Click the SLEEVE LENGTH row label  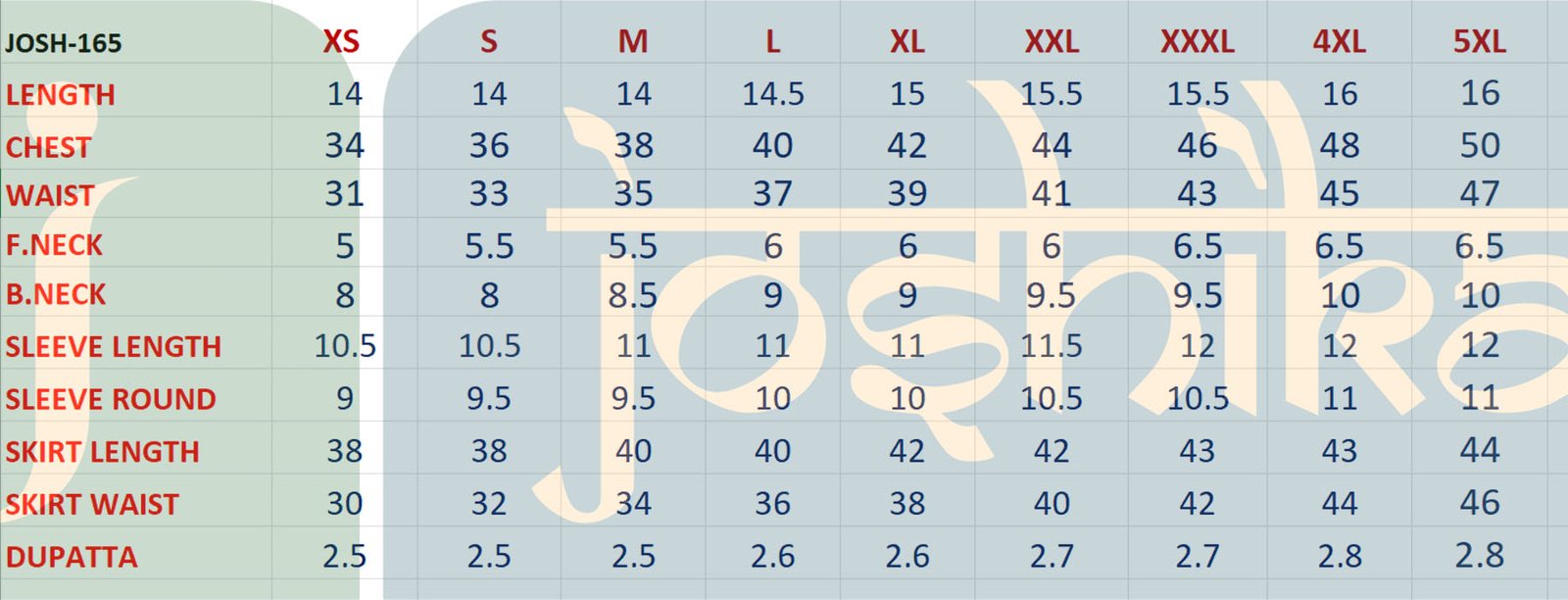point(114,347)
